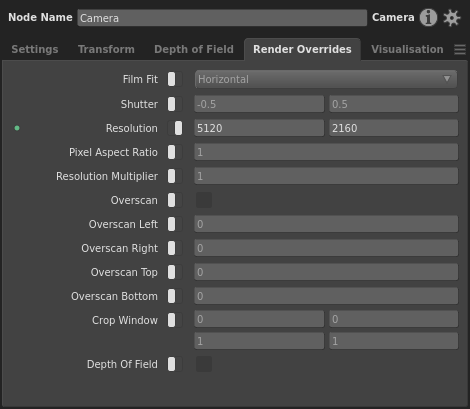470x409 pixels.
Task: Click the Crop Window label
Action: click(x=125, y=320)
